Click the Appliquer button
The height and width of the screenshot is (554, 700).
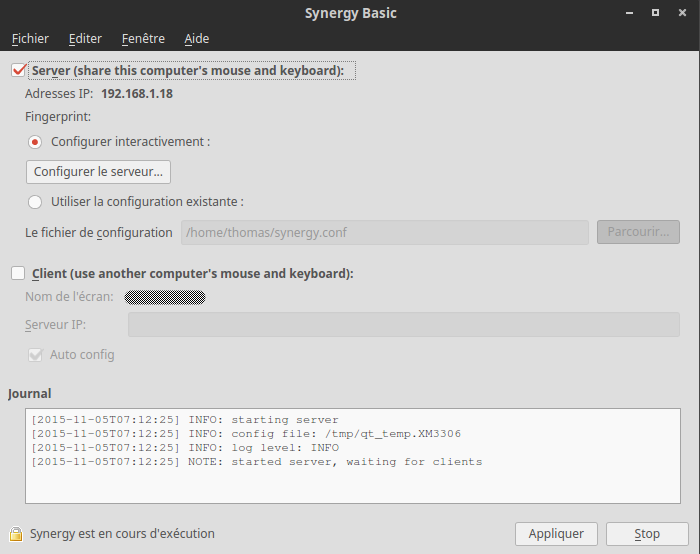point(556,534)
